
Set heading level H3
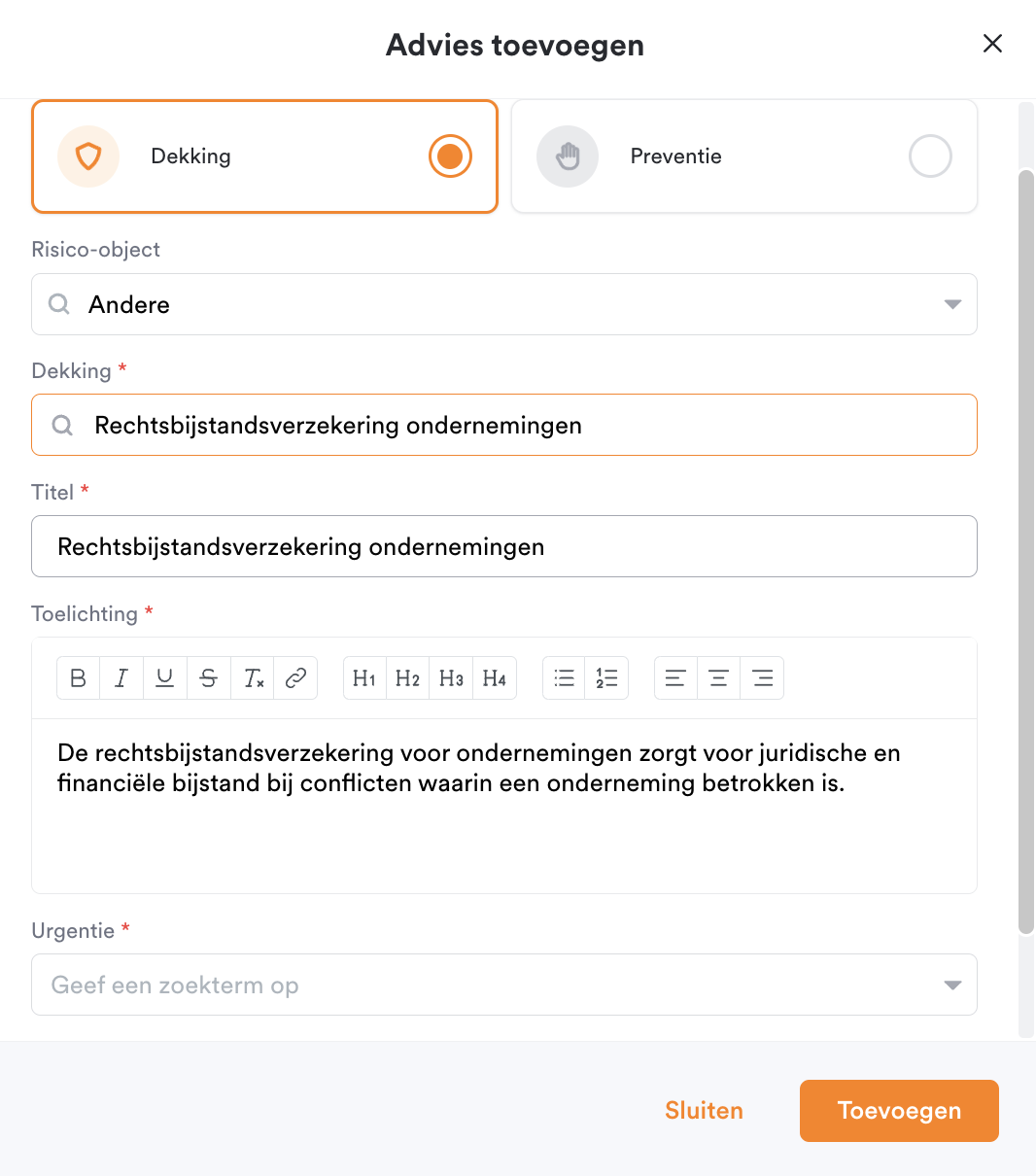coord(451,678)
